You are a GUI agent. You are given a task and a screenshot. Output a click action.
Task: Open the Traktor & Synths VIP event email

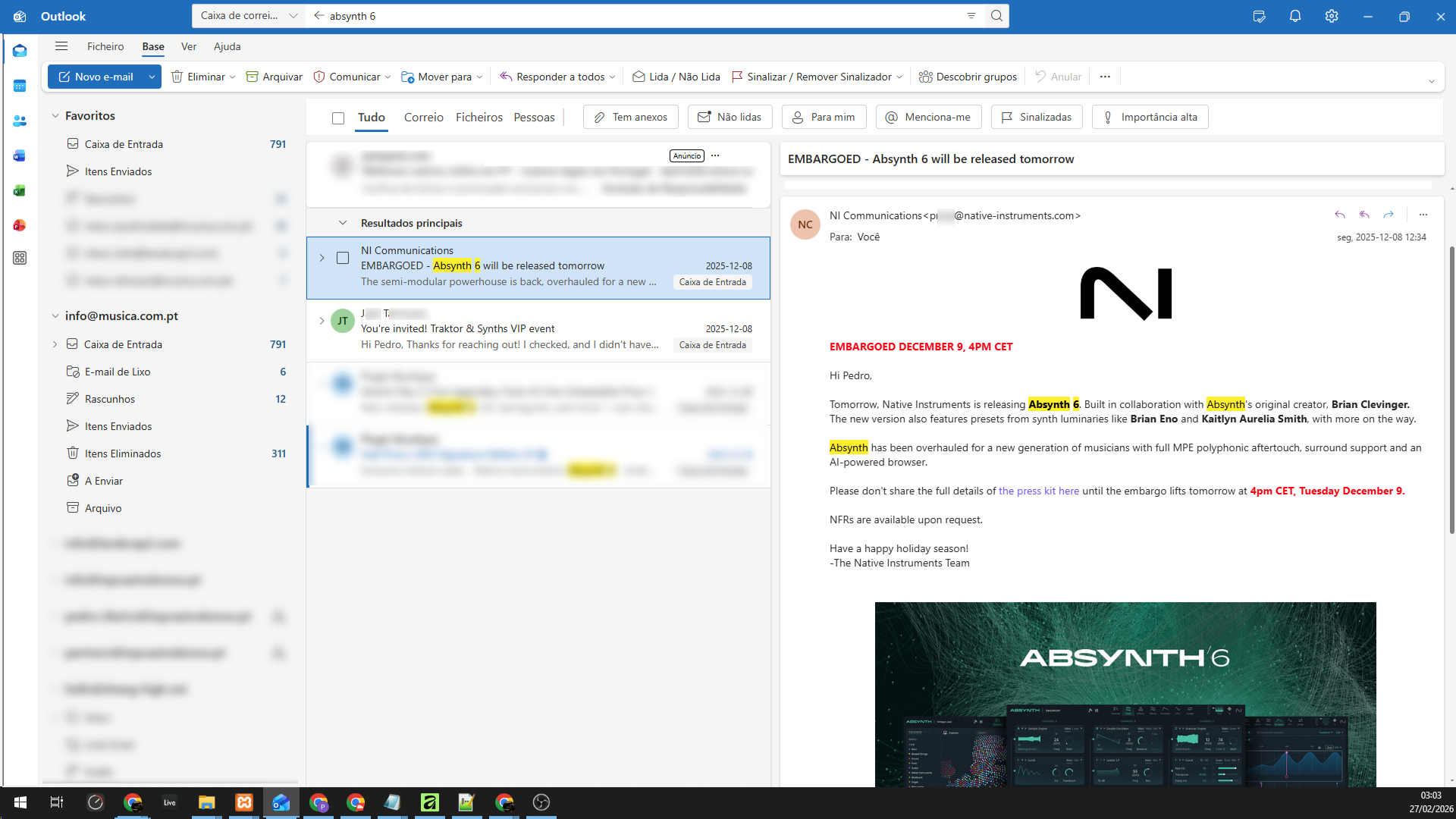pyautogui.click(x=538, y=331)
